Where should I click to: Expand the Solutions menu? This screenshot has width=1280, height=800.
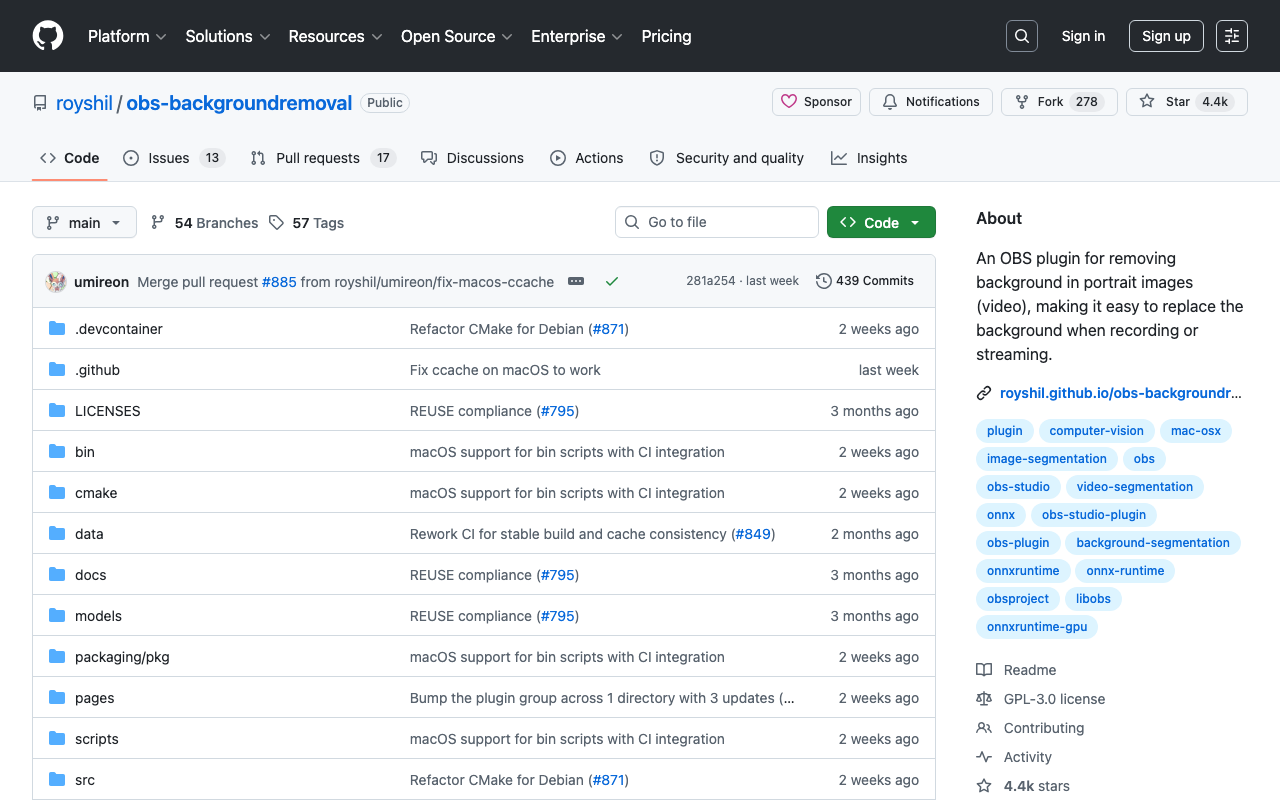click(x=228, y=36)
